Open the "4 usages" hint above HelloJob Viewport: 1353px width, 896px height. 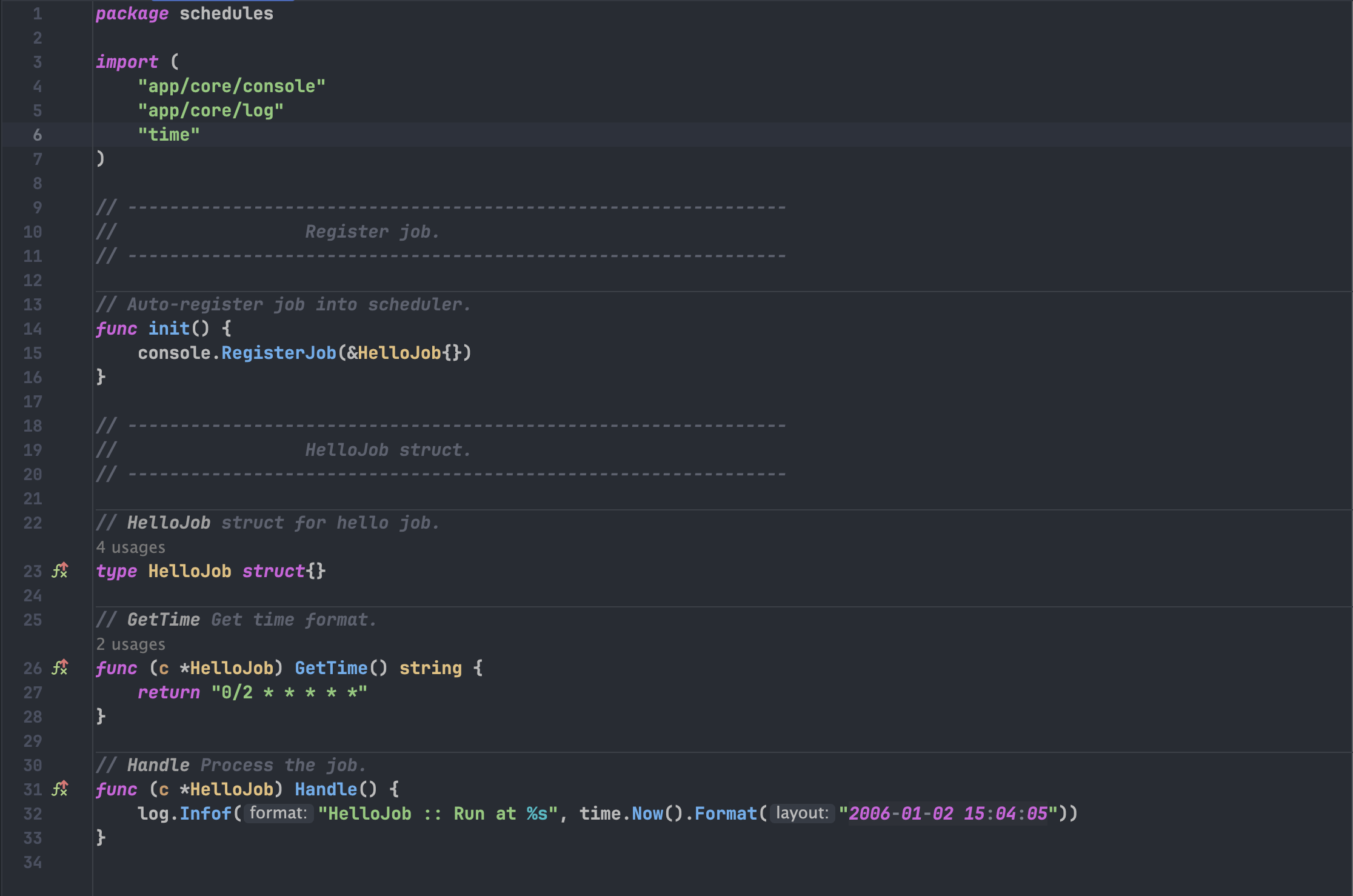pyautogui.click(x=130, y=547)
